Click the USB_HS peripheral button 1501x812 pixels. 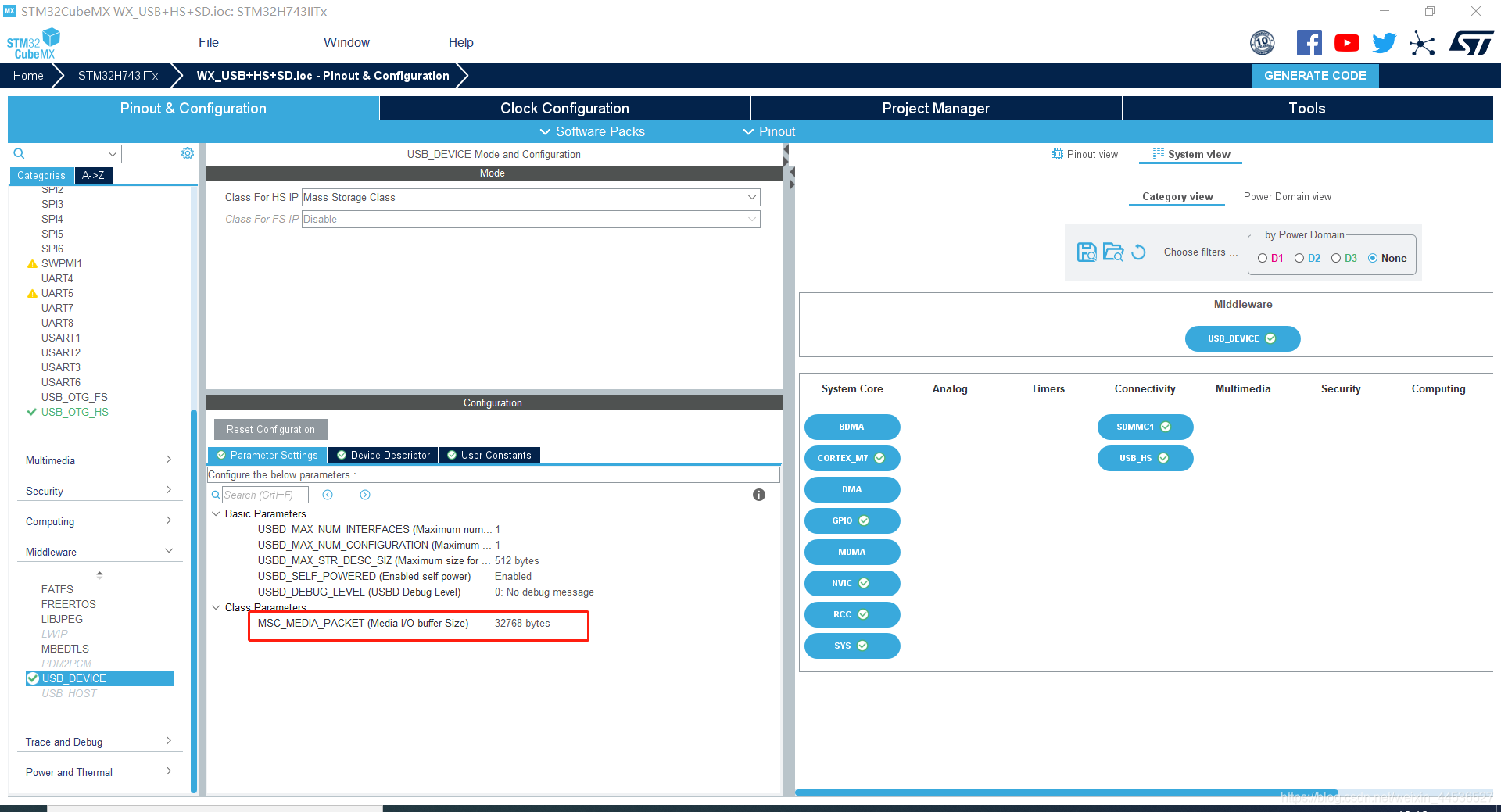pos(1145,458)
